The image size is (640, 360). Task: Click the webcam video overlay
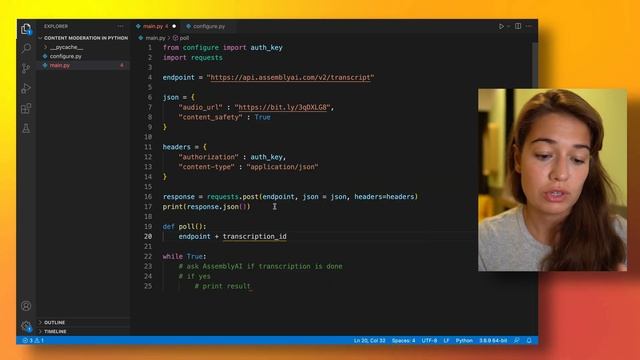[552, 180]
